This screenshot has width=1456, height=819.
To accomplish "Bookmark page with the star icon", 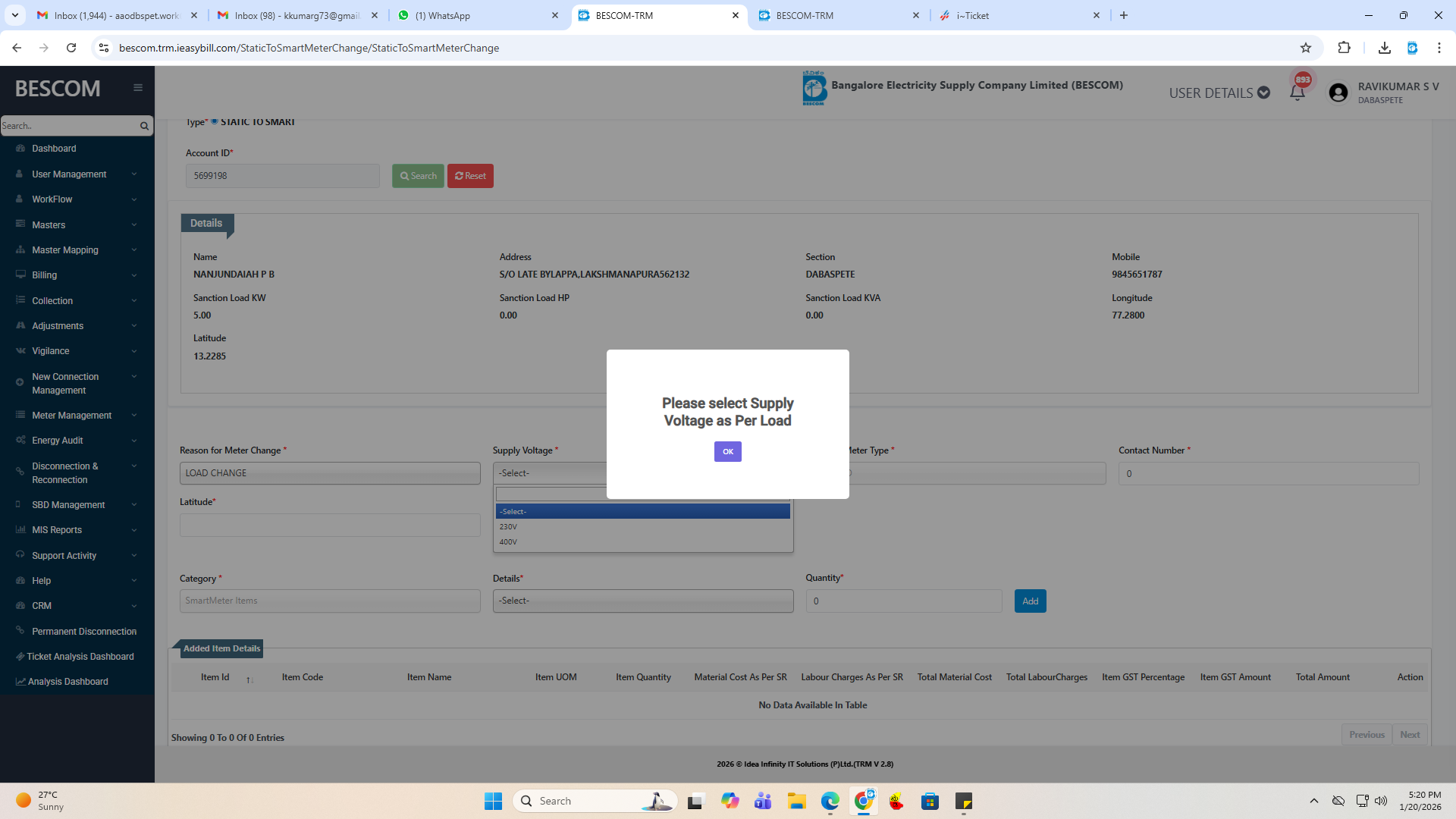I will (x=1305, y=48).
